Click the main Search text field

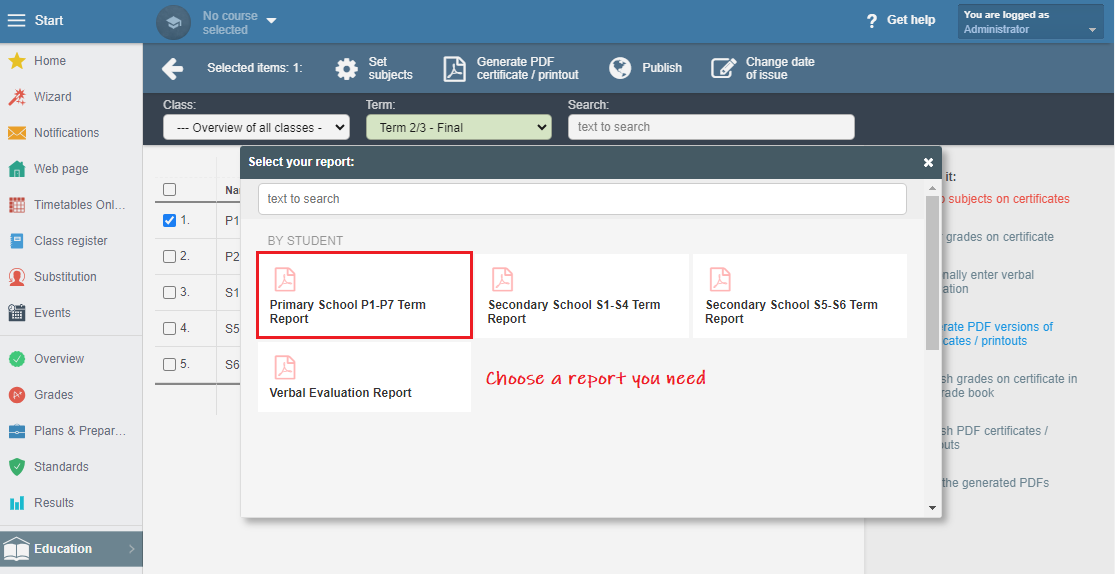[711, 127]
